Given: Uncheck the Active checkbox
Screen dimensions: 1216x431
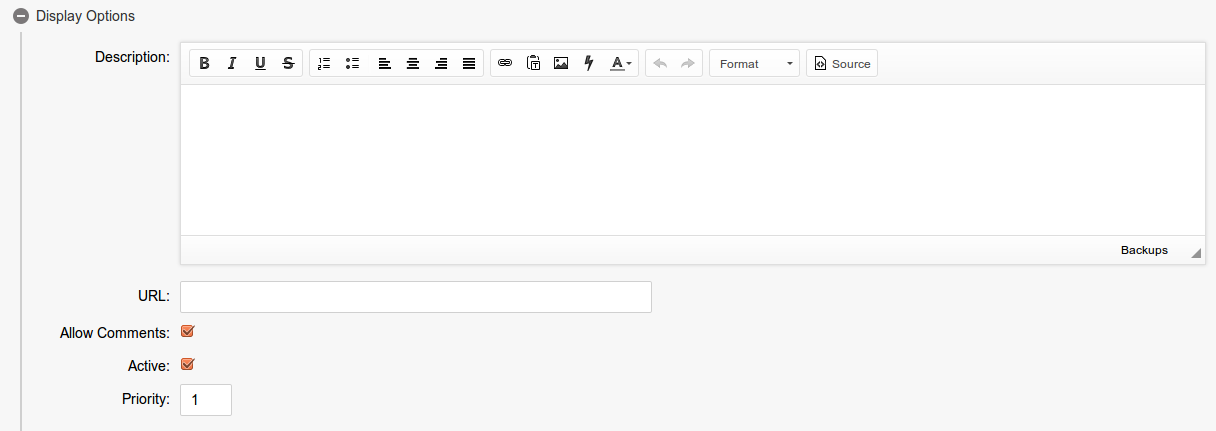Looking at the screenshot, I should (x=187, y=365).
